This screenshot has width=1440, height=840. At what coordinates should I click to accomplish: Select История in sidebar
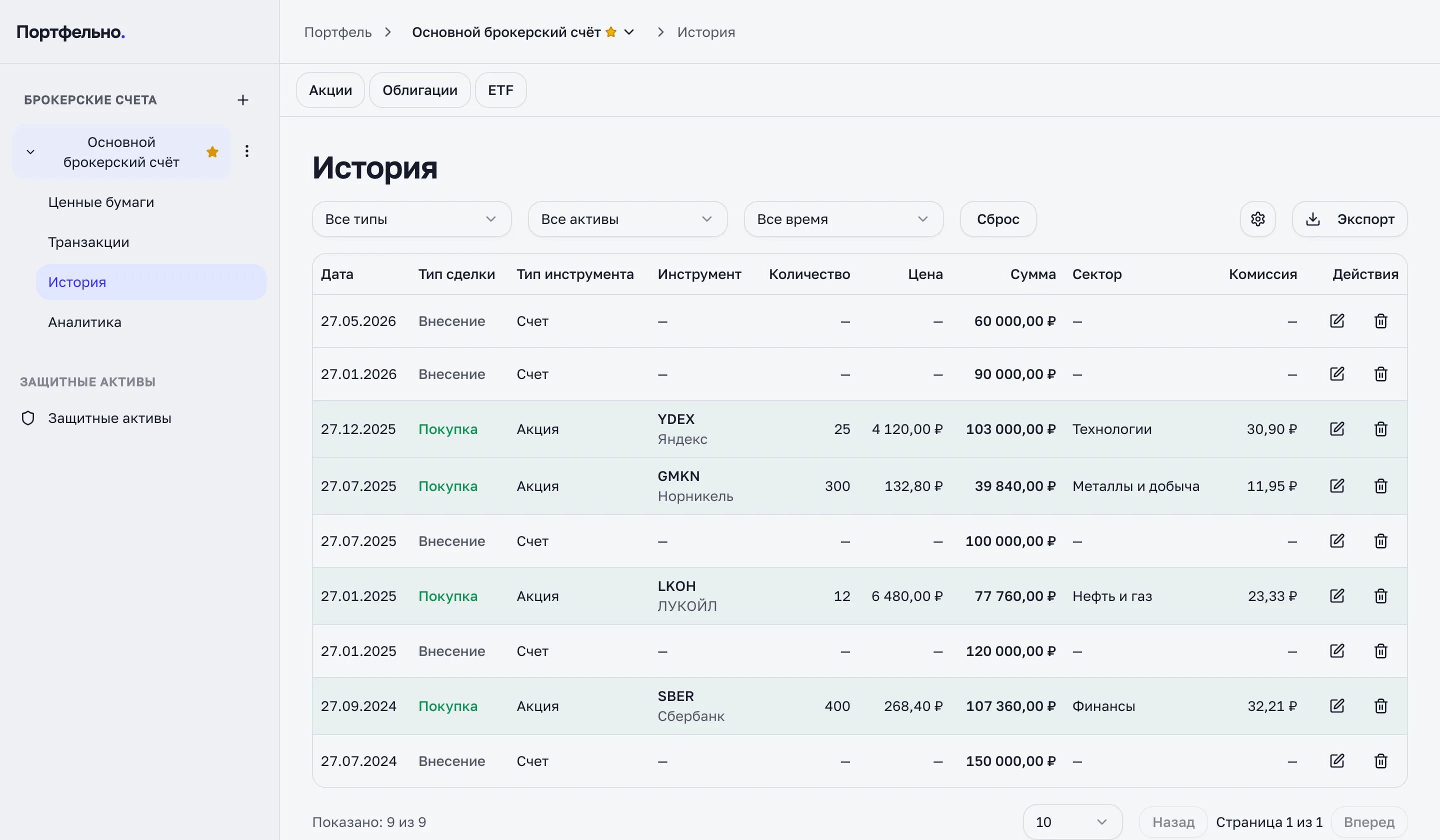click(x=151, y=282)
